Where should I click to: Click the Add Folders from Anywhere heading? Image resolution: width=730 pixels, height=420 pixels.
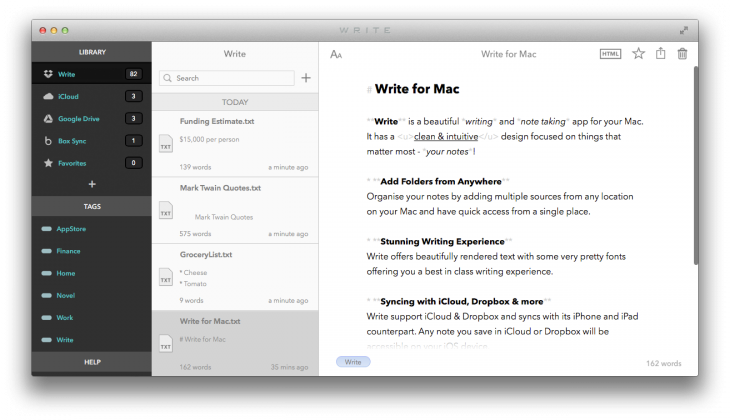441,182
